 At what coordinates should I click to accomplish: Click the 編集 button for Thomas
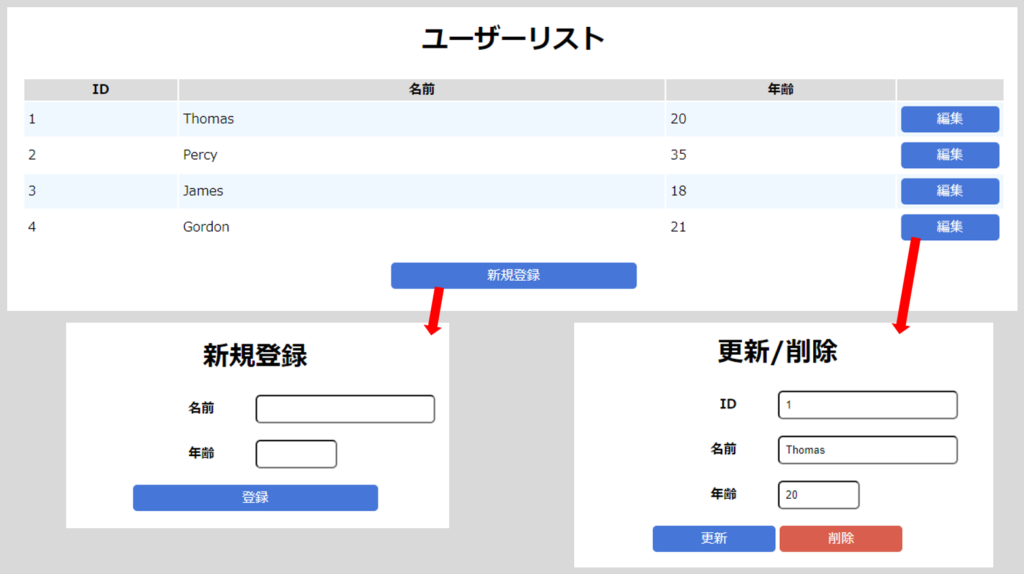pos(950,119)
